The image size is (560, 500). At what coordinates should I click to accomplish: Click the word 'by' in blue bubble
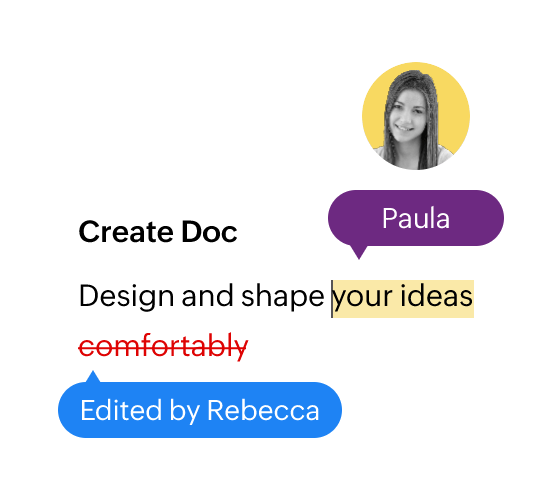click(x=185, y=412)
